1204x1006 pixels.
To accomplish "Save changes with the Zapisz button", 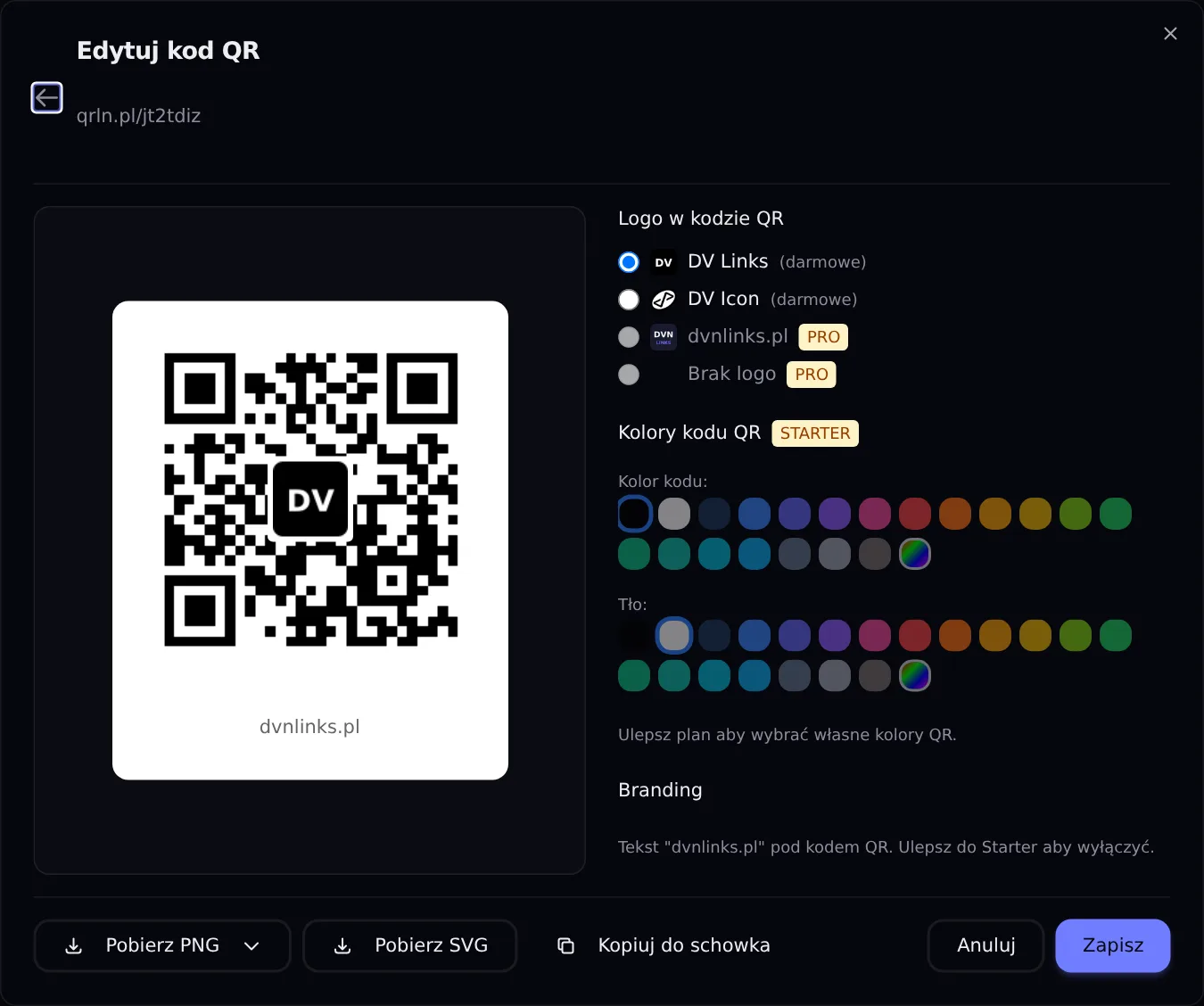I will click(1112, 945).
